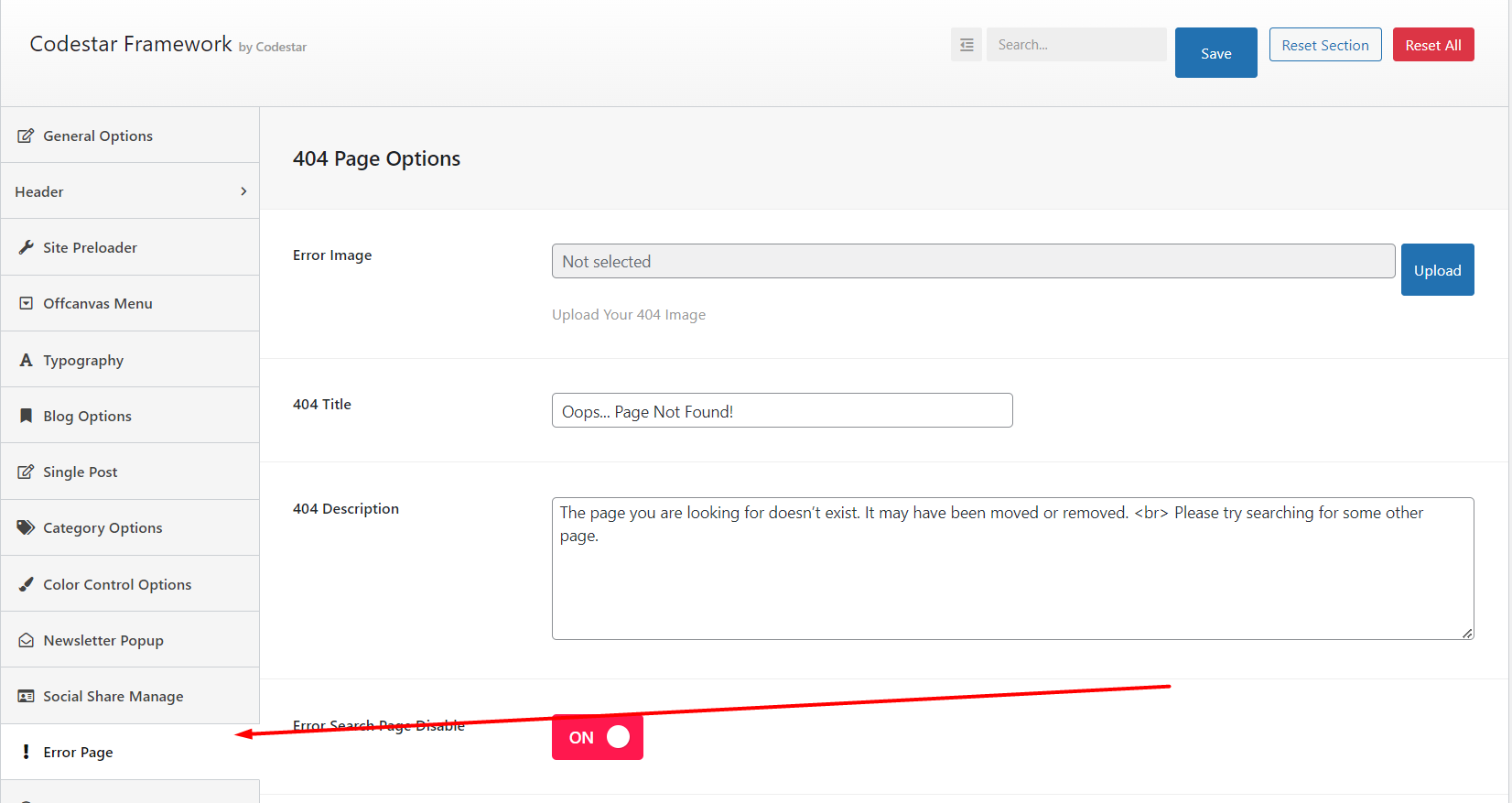Screen dimensions: 1512x803
Task: Expand the Header submenu chevron
Action: 243,191
